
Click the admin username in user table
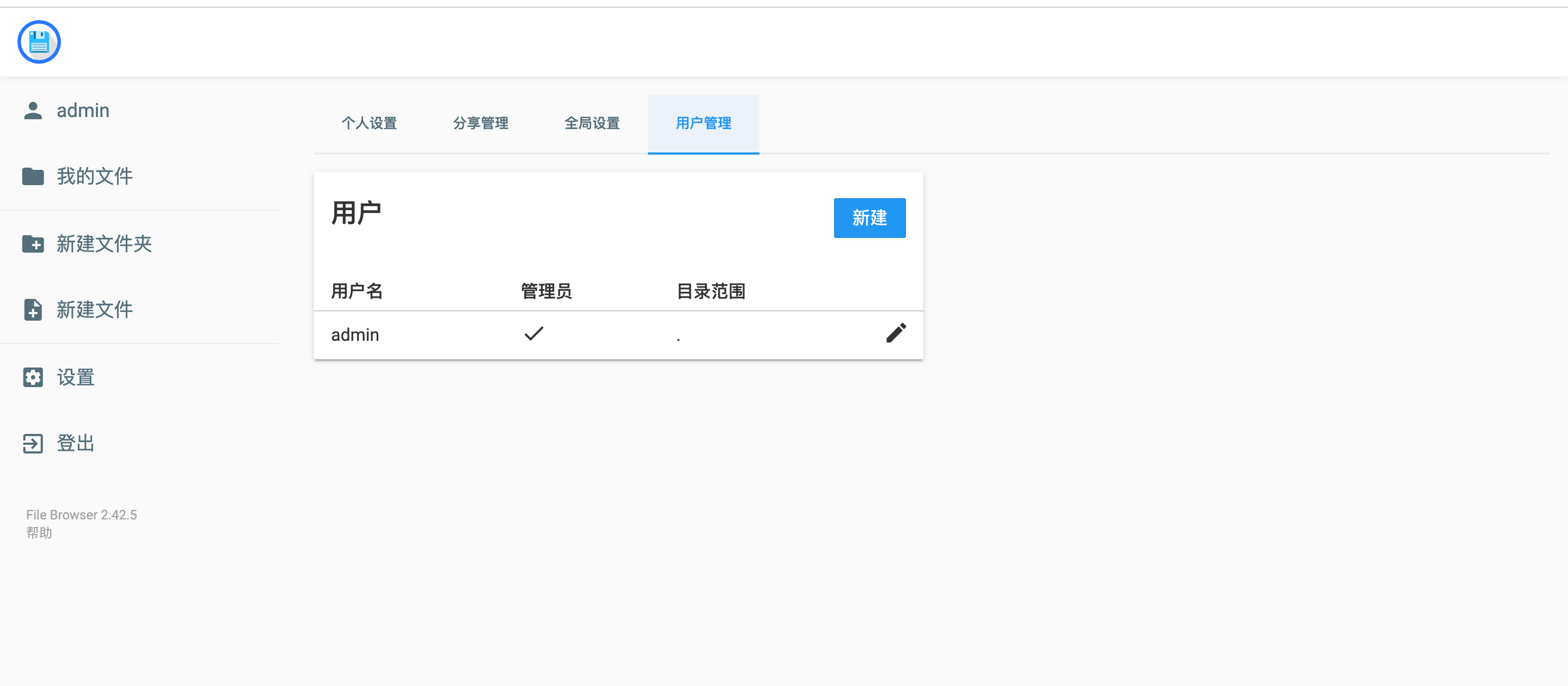point(355,335)
